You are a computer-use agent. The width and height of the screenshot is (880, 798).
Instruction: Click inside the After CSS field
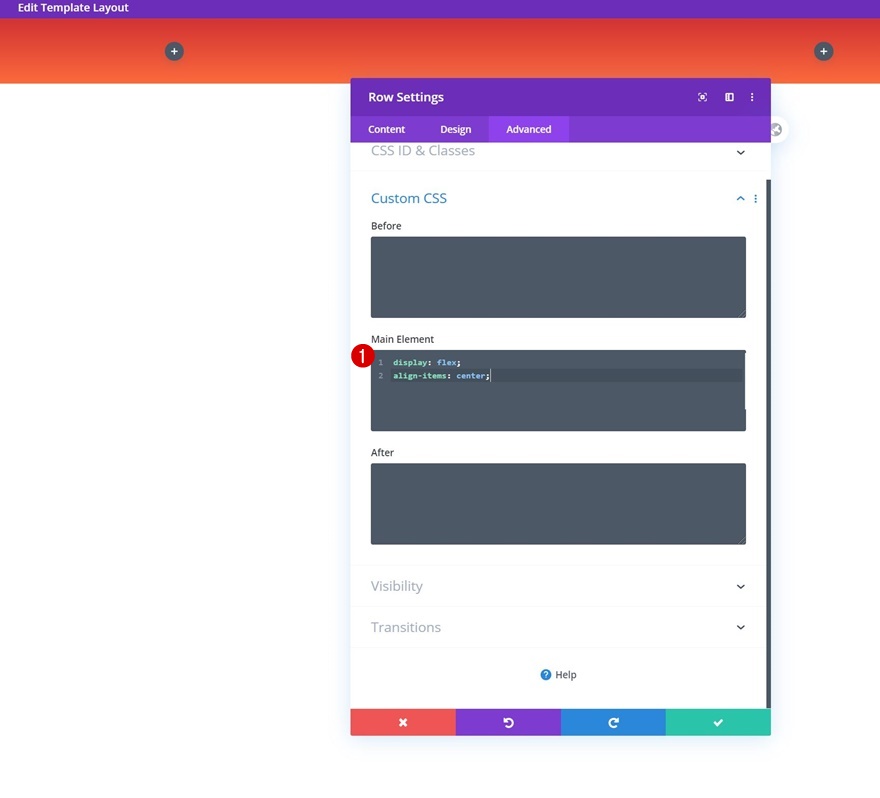pyautogui.click(x=558, y=504)
